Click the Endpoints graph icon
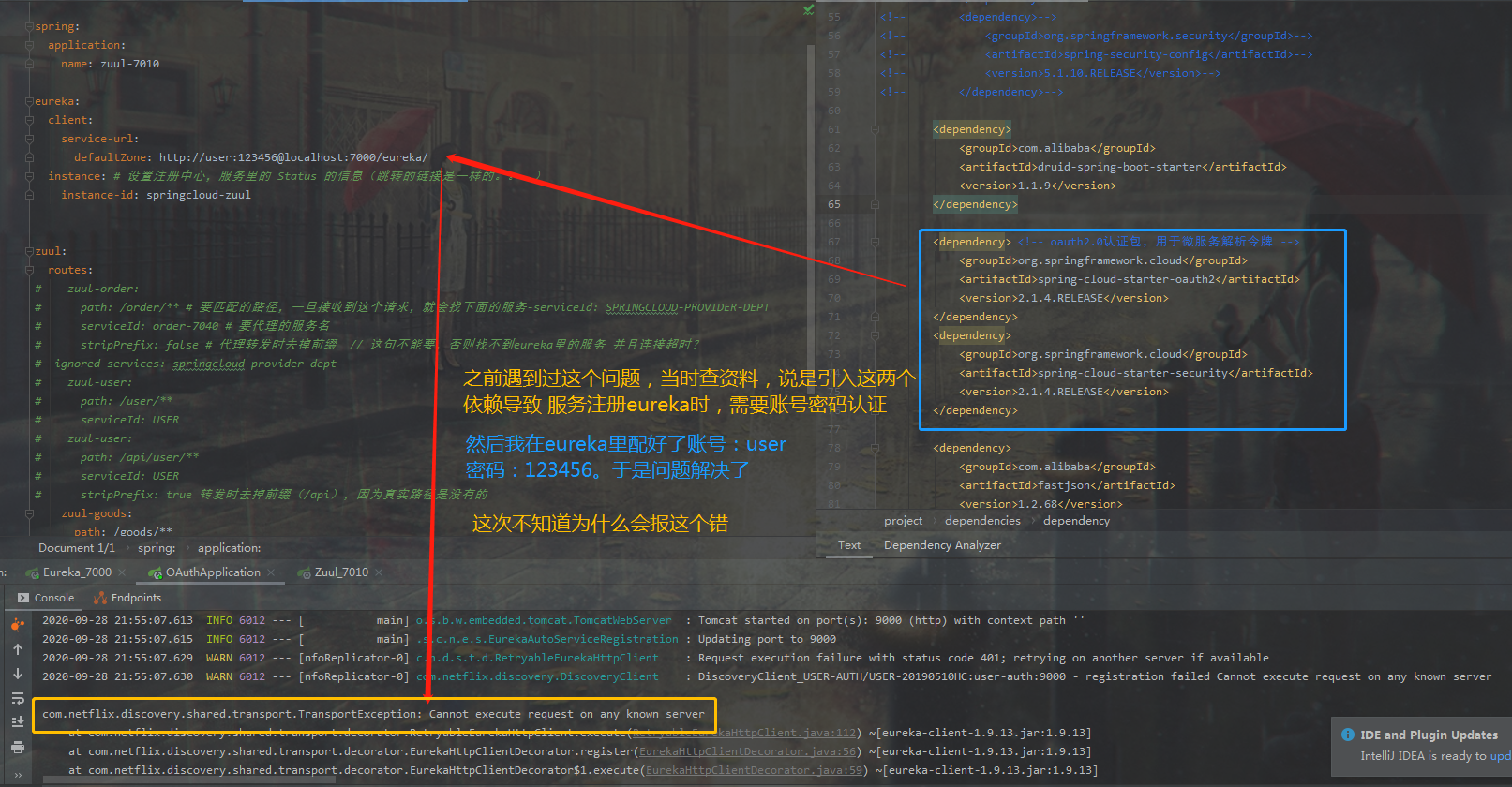 coord(100,598)
